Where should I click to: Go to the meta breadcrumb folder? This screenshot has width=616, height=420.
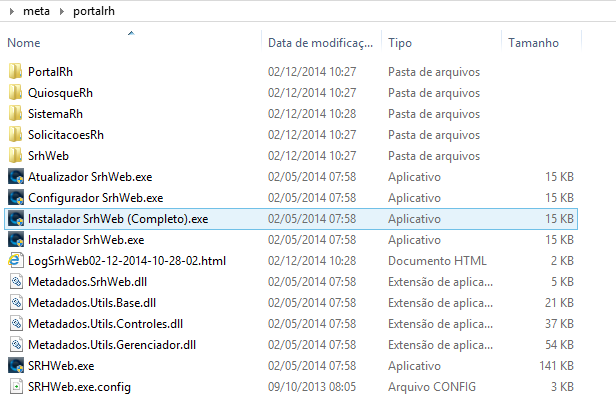click(37, 11)
